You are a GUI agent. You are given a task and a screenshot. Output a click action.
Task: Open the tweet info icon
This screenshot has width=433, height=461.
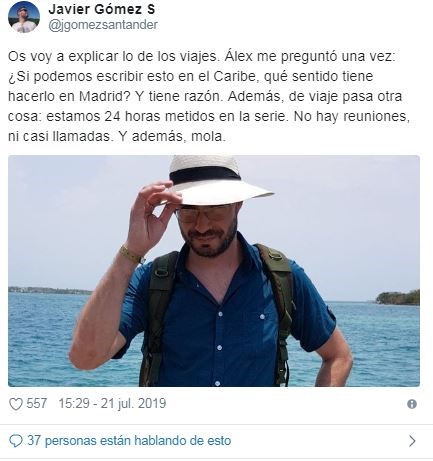tap(412, 404)
